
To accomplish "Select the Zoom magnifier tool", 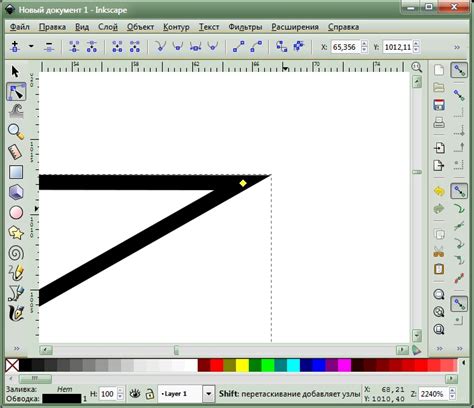I will (x=16, y=131).
